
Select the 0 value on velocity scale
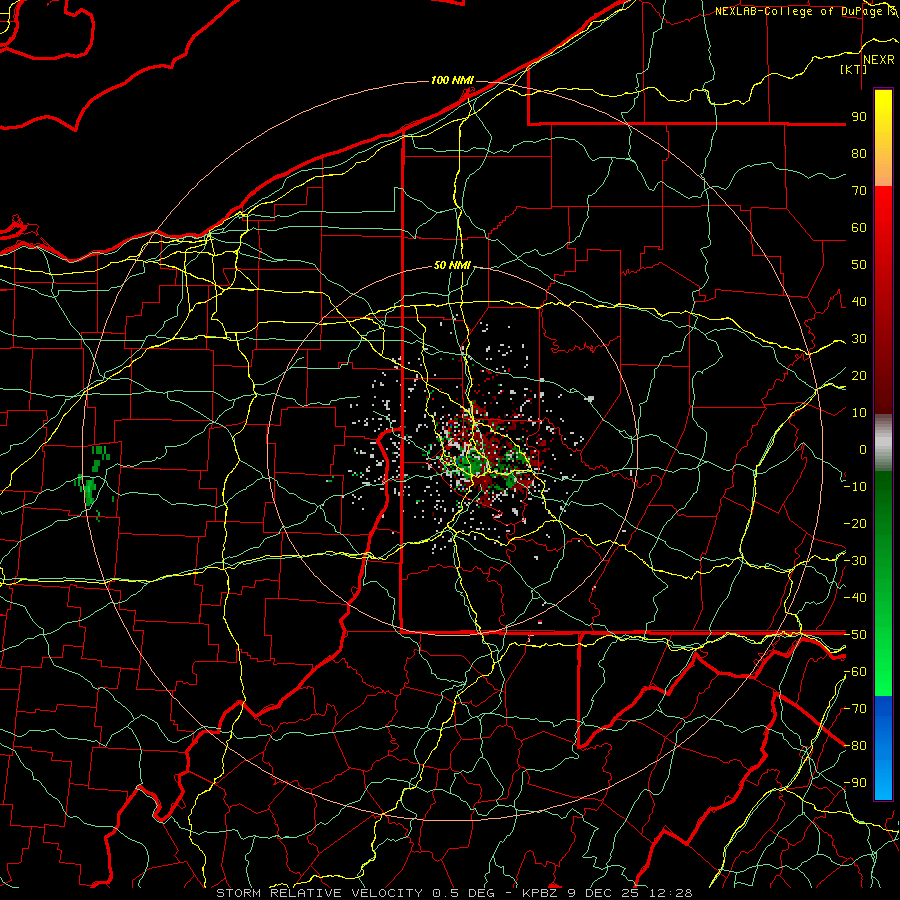pyautogui.click(x=863, y=449)
